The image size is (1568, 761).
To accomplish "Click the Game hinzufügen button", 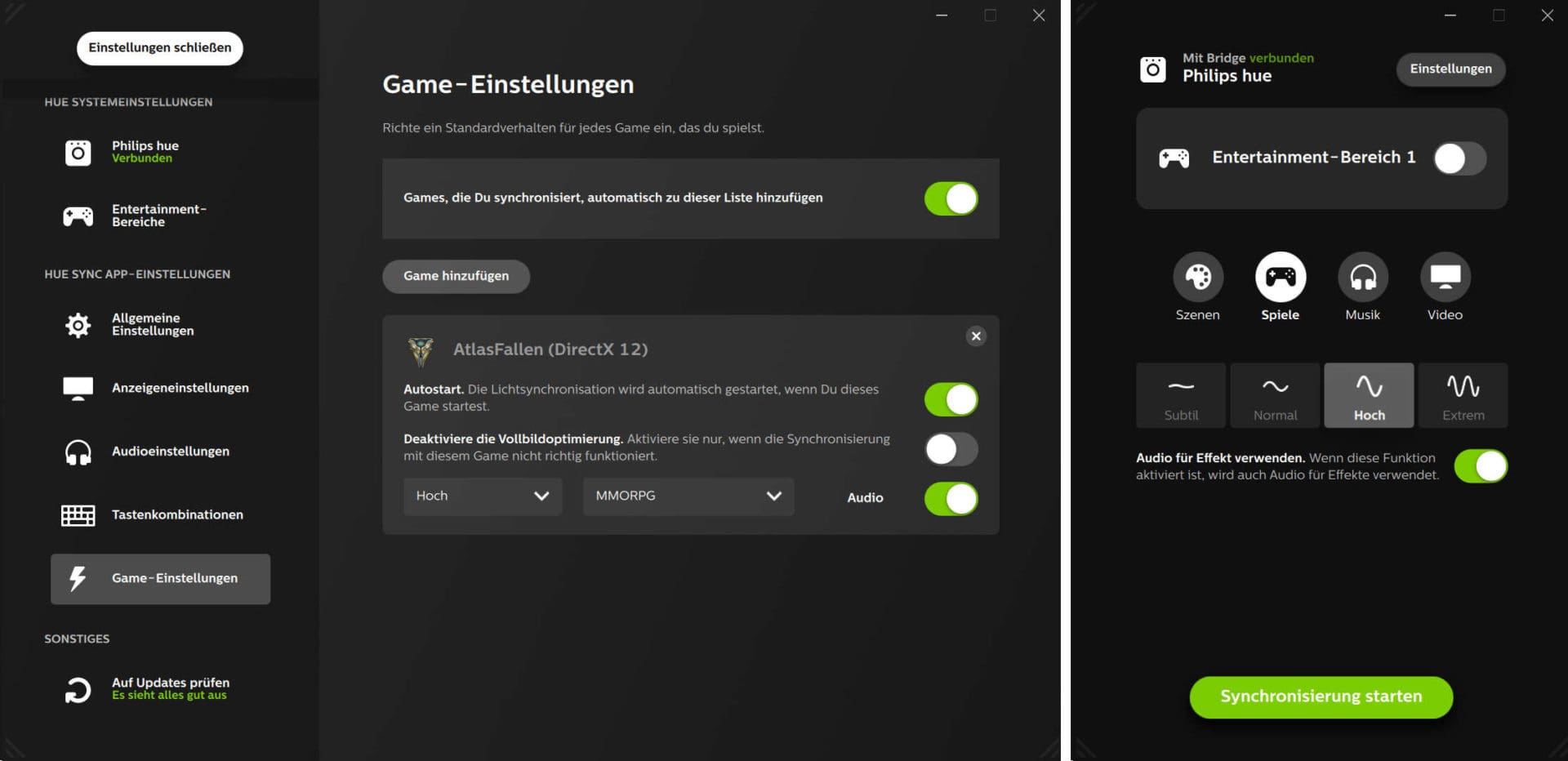I will coord(456,276).
